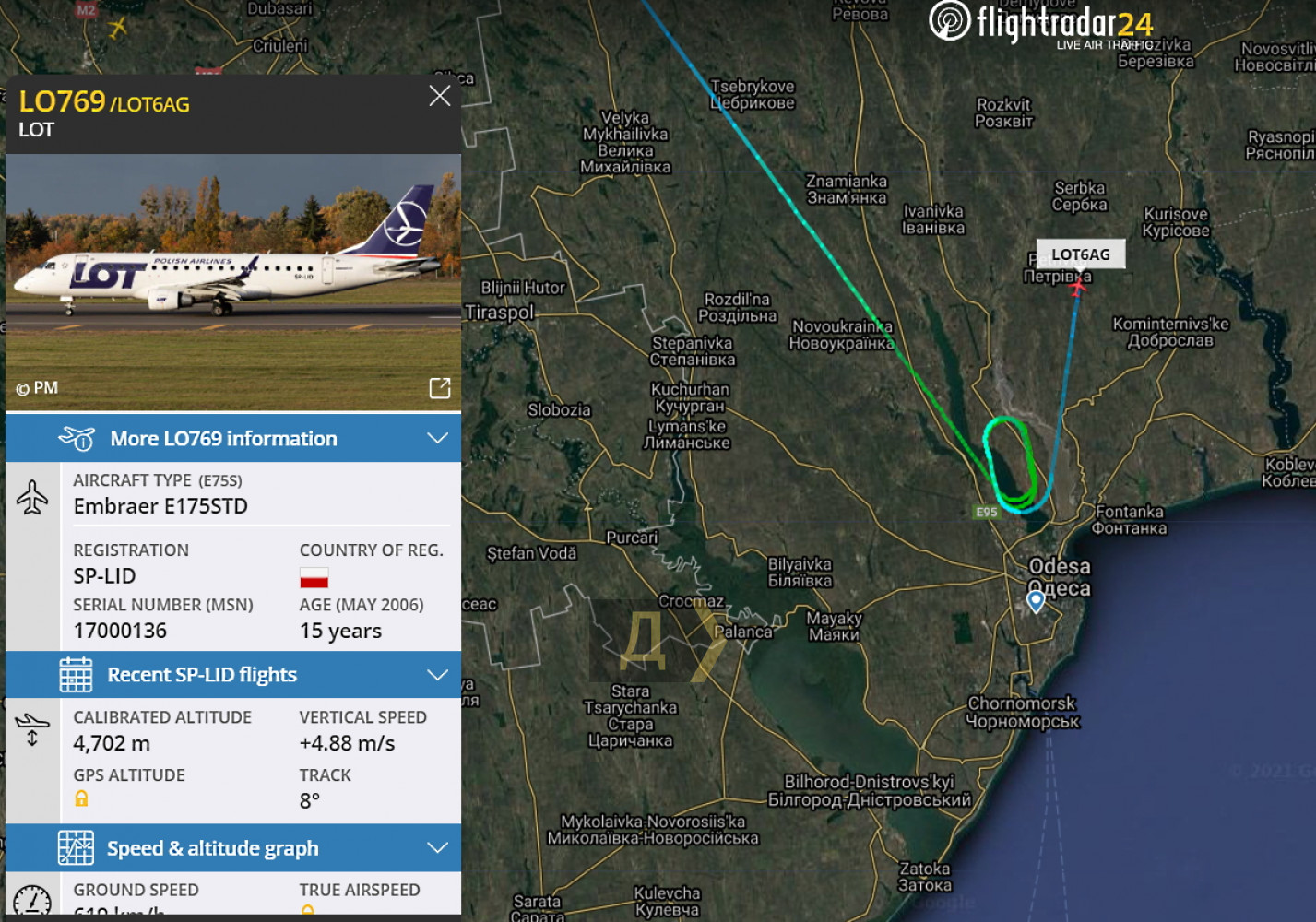Click the yellow aircraft near Dubasari

pyautogui.click(x=117, y=27)
